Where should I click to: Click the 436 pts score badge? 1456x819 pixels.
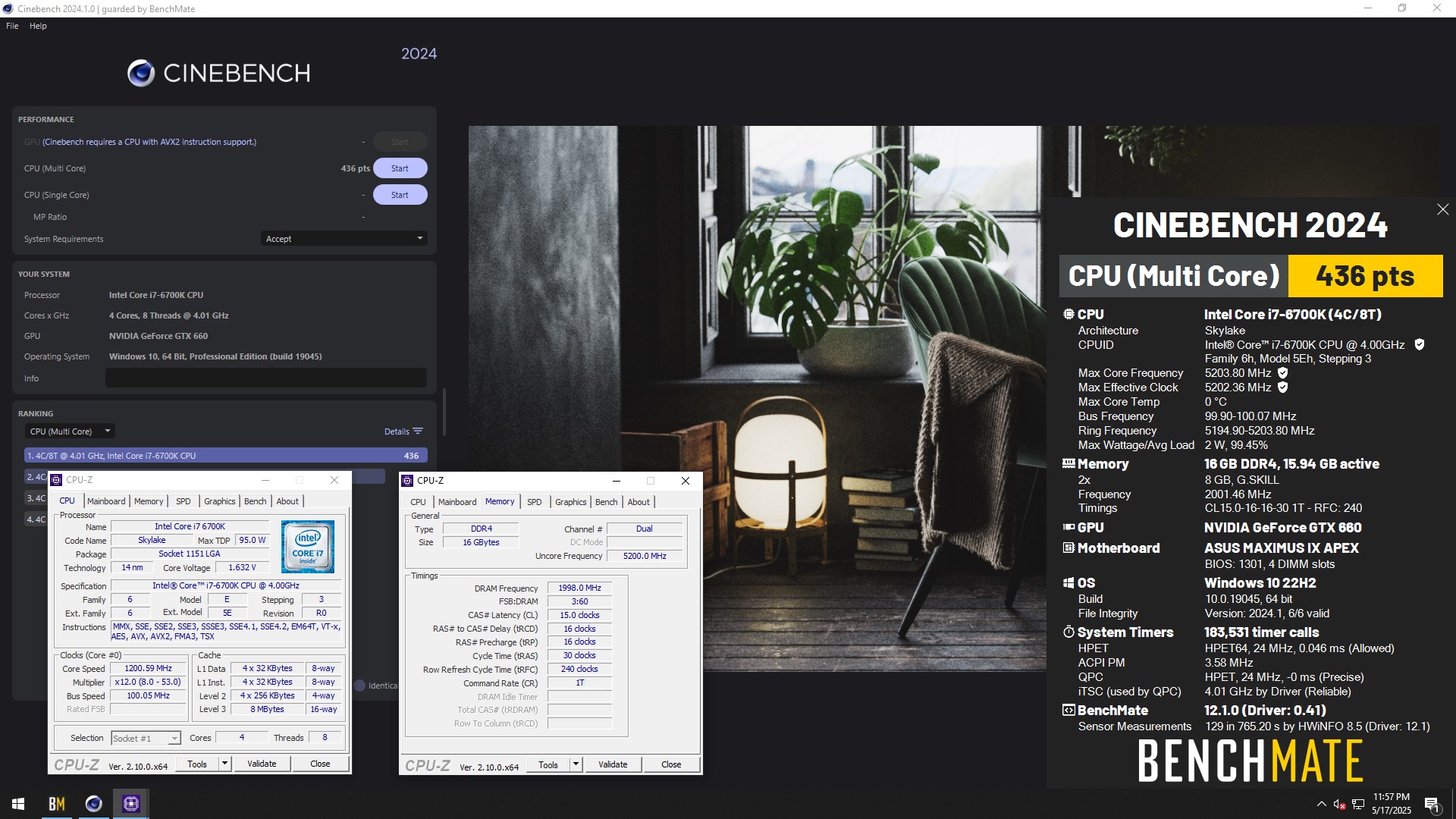point(1365,276)
